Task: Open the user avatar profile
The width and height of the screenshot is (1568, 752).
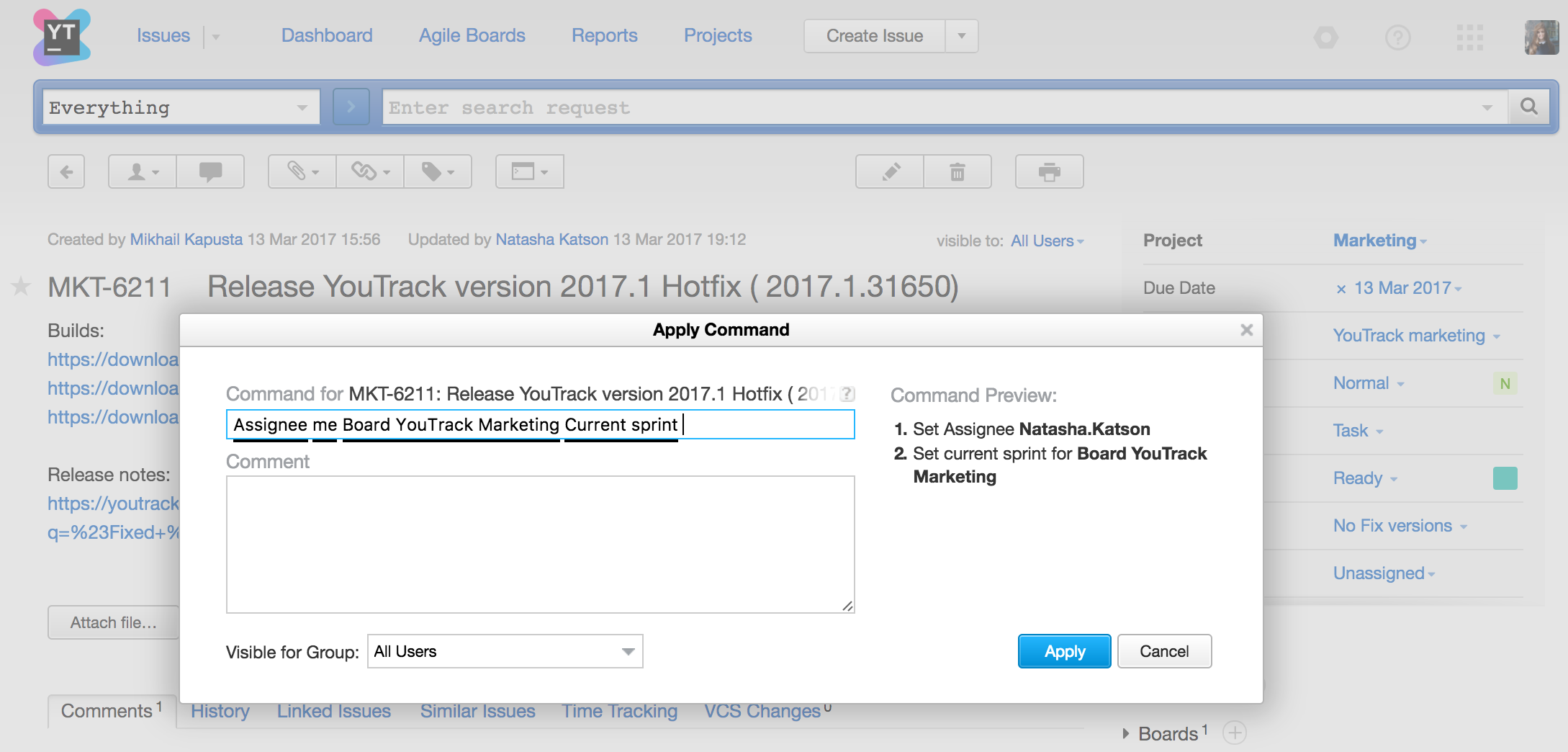Action: [x=1541, y=37]
